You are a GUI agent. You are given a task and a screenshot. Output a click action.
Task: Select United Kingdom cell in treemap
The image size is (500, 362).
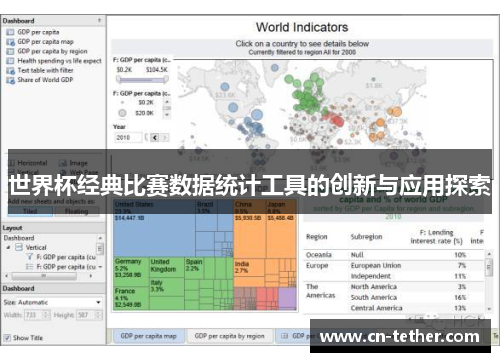click(167, 267)
